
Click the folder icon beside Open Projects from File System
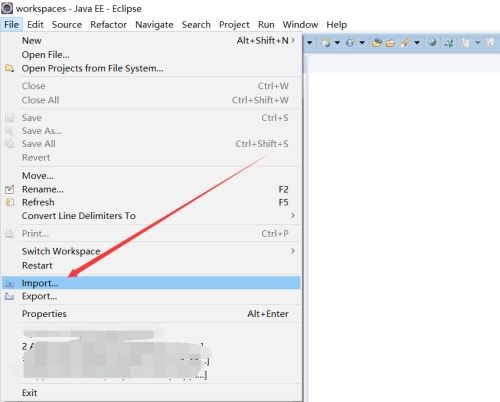9,68
